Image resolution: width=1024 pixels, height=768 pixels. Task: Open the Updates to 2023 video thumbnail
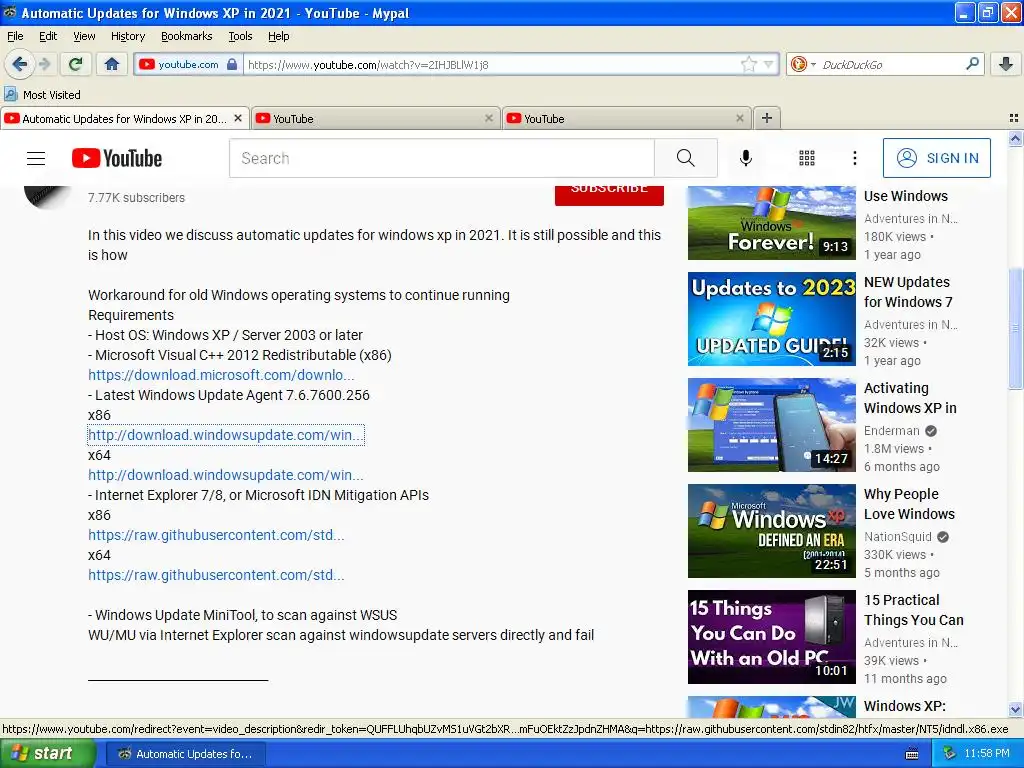point(771,319)
